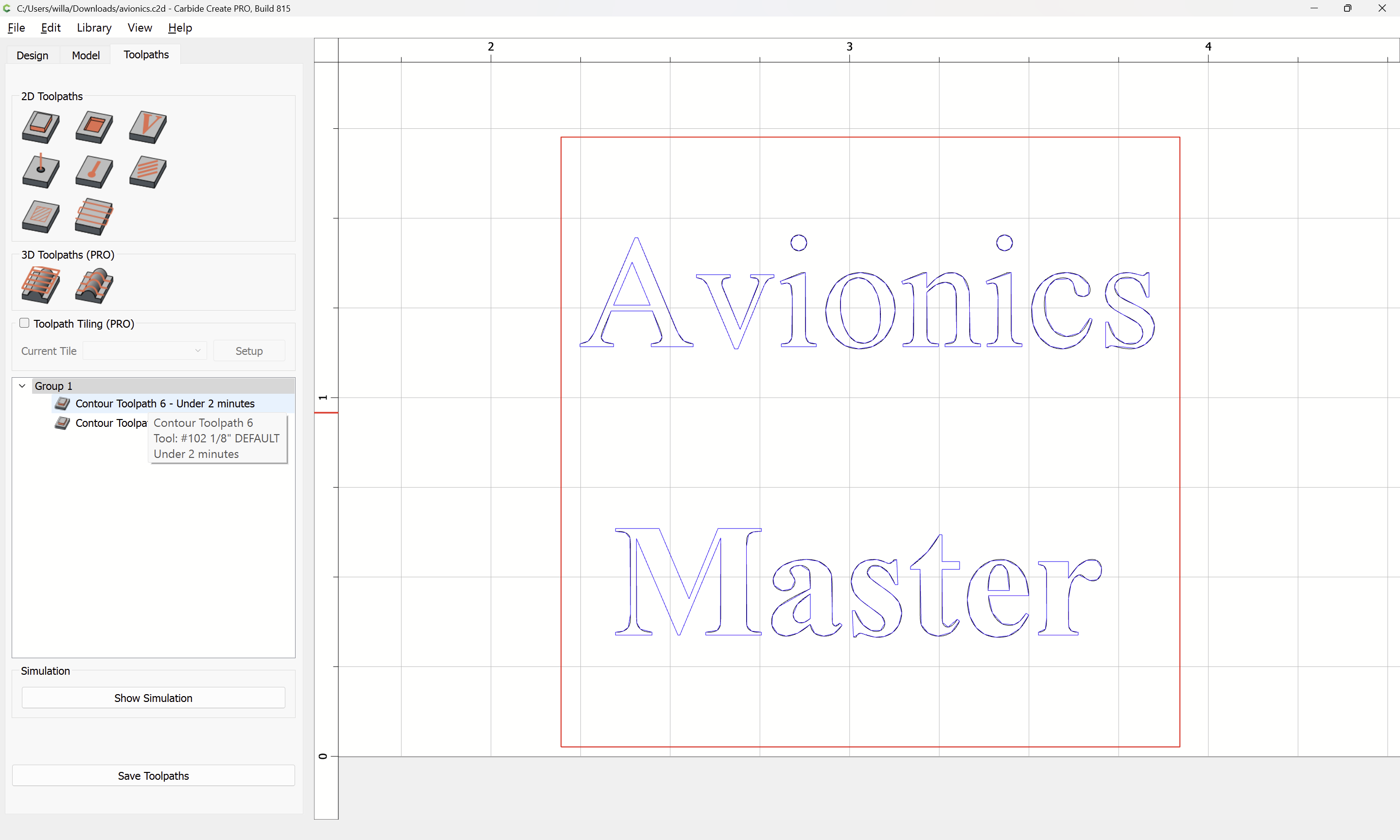Select the second Contour Toolpath row
This screenshot has height=840, width=1400.
point(101,423)
